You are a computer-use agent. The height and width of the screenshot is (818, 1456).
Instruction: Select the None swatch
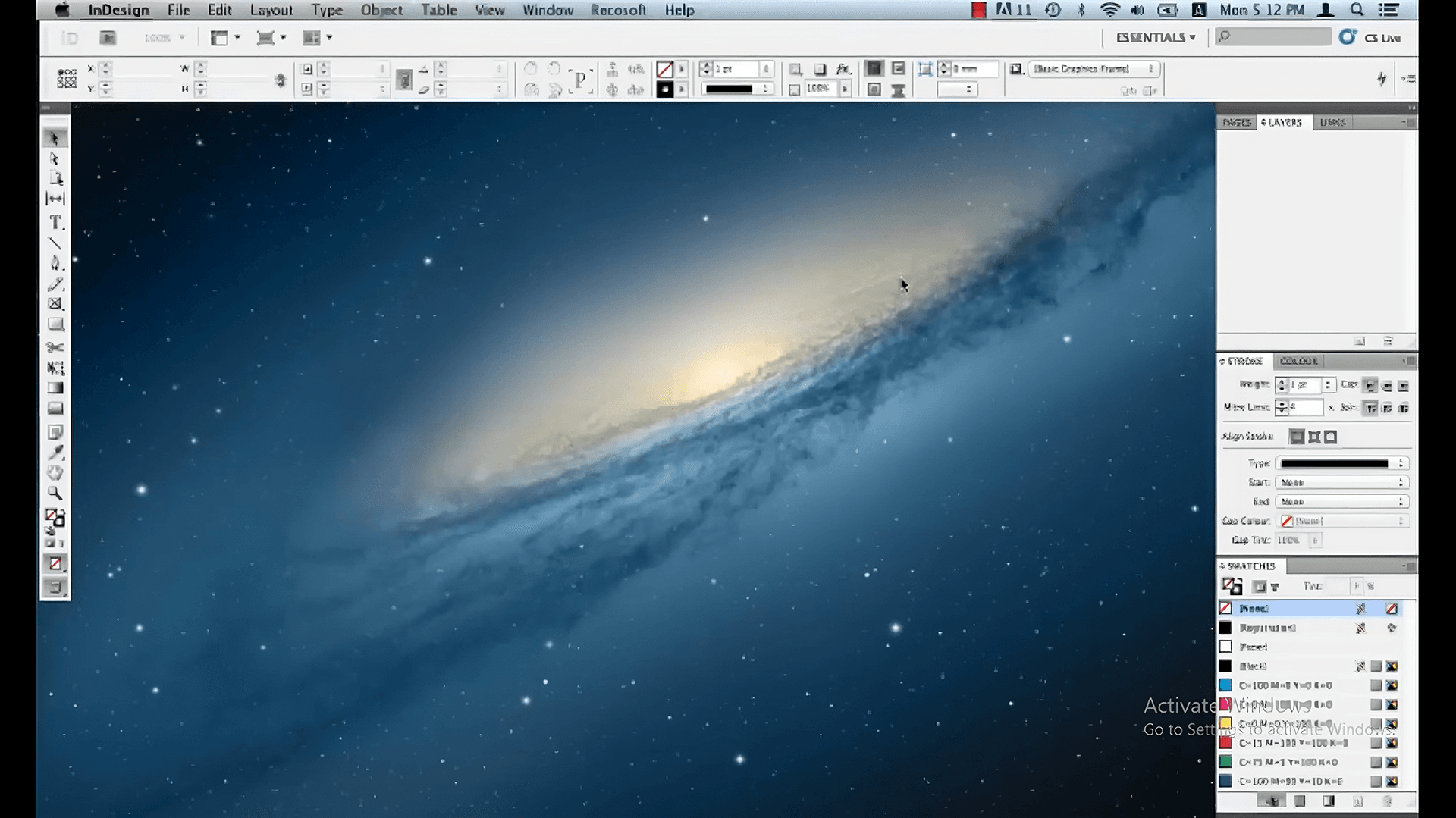click(x=1311, y=609)
